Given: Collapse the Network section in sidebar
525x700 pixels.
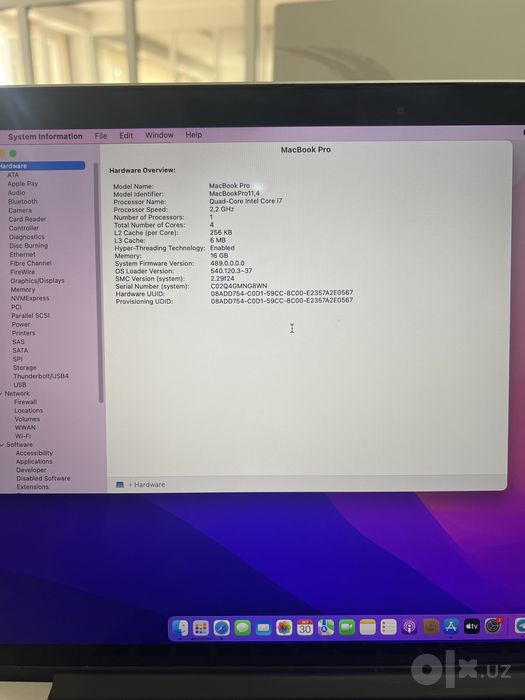Looking at the screenshot, I should (x=2, y=393).
